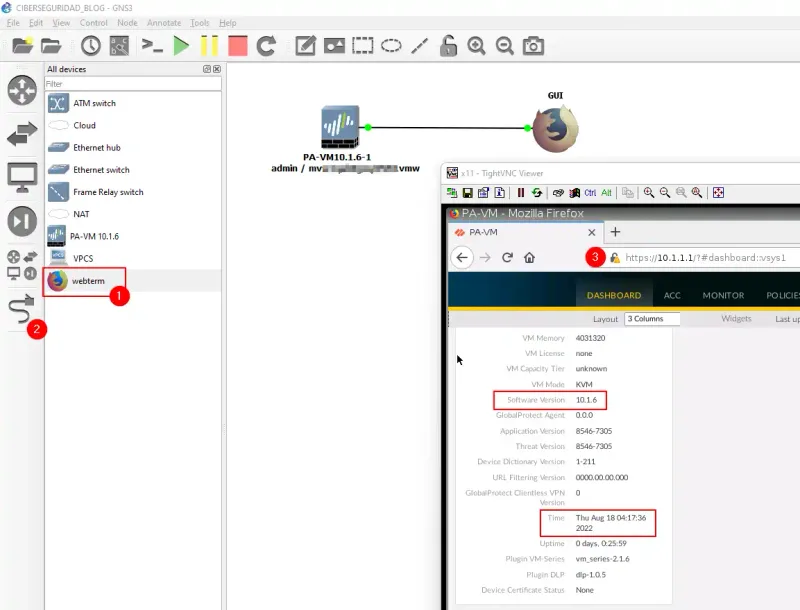Select the Add a note tool
Image resolution: width=800 pixels, height=610 pixels.
pos(305,45)
